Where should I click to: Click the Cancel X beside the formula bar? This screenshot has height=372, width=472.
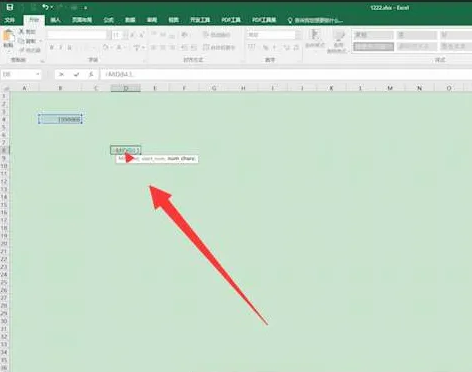pos(61,74)
